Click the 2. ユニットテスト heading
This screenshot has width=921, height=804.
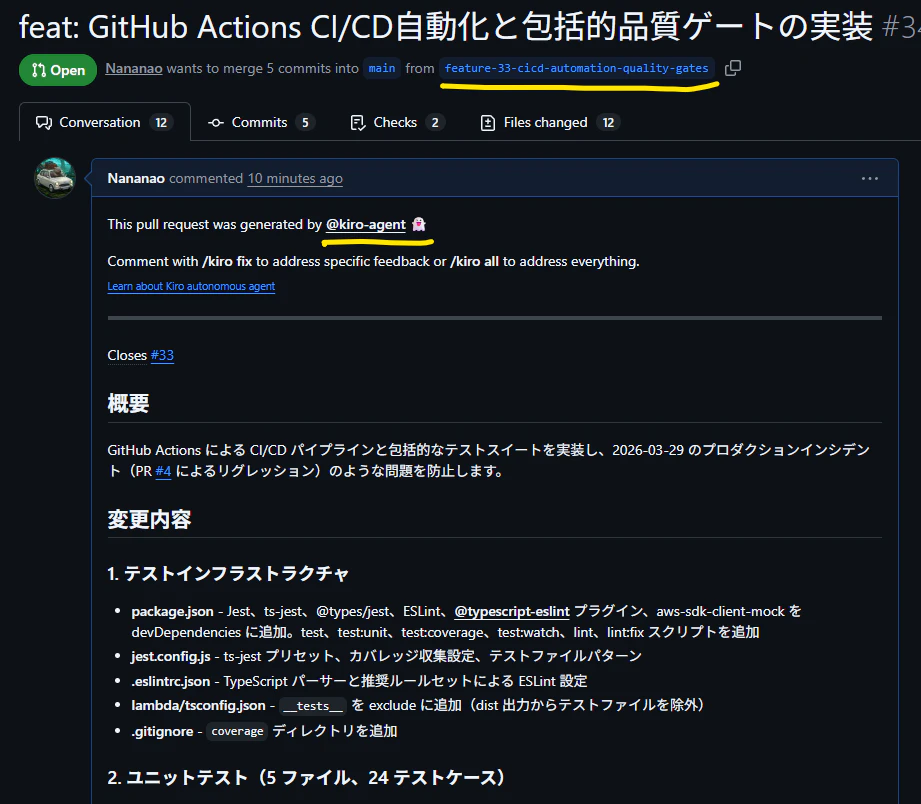tap(307, 778)
